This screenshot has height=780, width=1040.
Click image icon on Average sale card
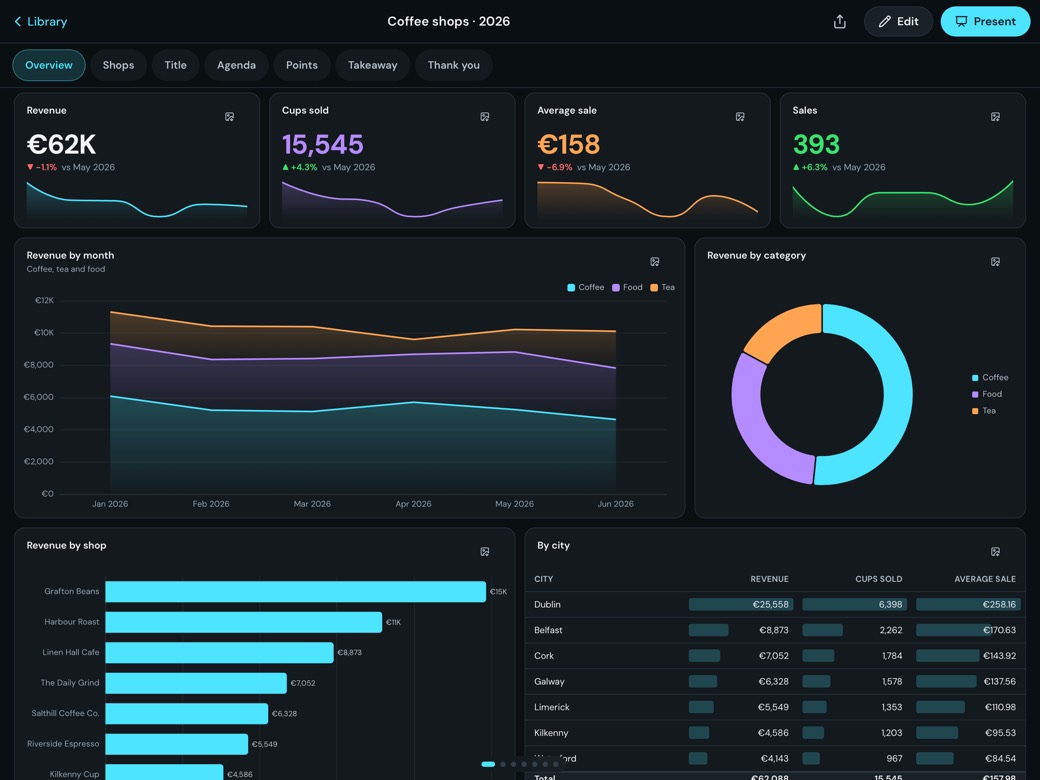[740, 117]
